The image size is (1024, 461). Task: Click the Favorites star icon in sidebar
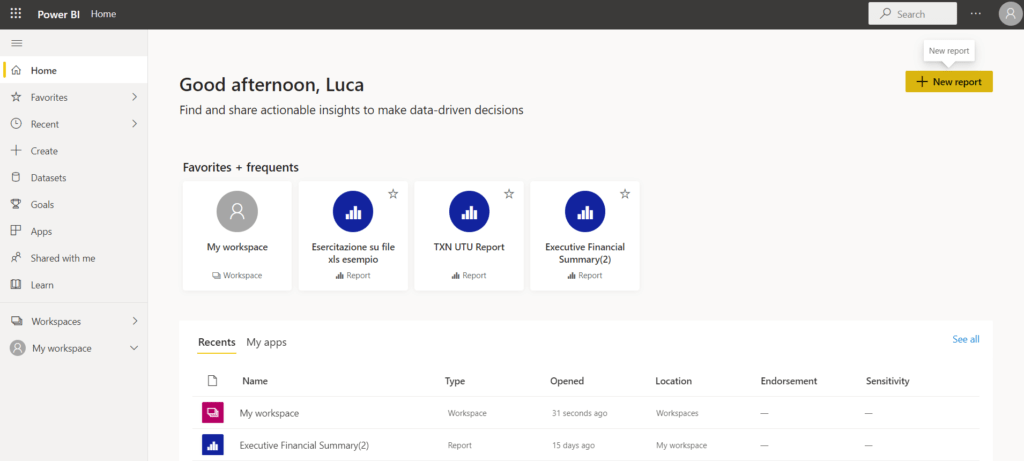pyautogui.click(x=17, y=97)
